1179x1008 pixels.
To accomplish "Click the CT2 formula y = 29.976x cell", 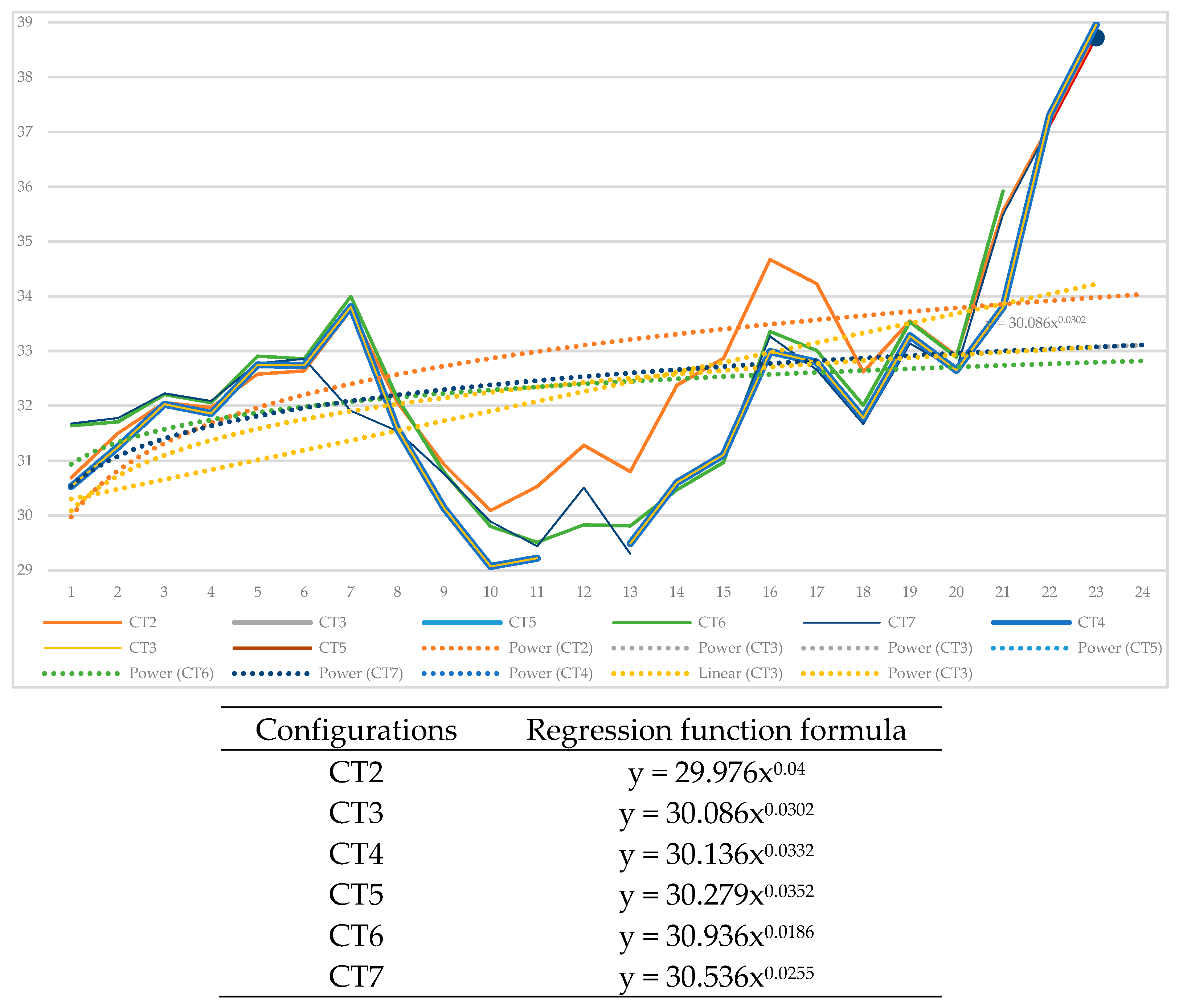I will click(x=716, y=772).
